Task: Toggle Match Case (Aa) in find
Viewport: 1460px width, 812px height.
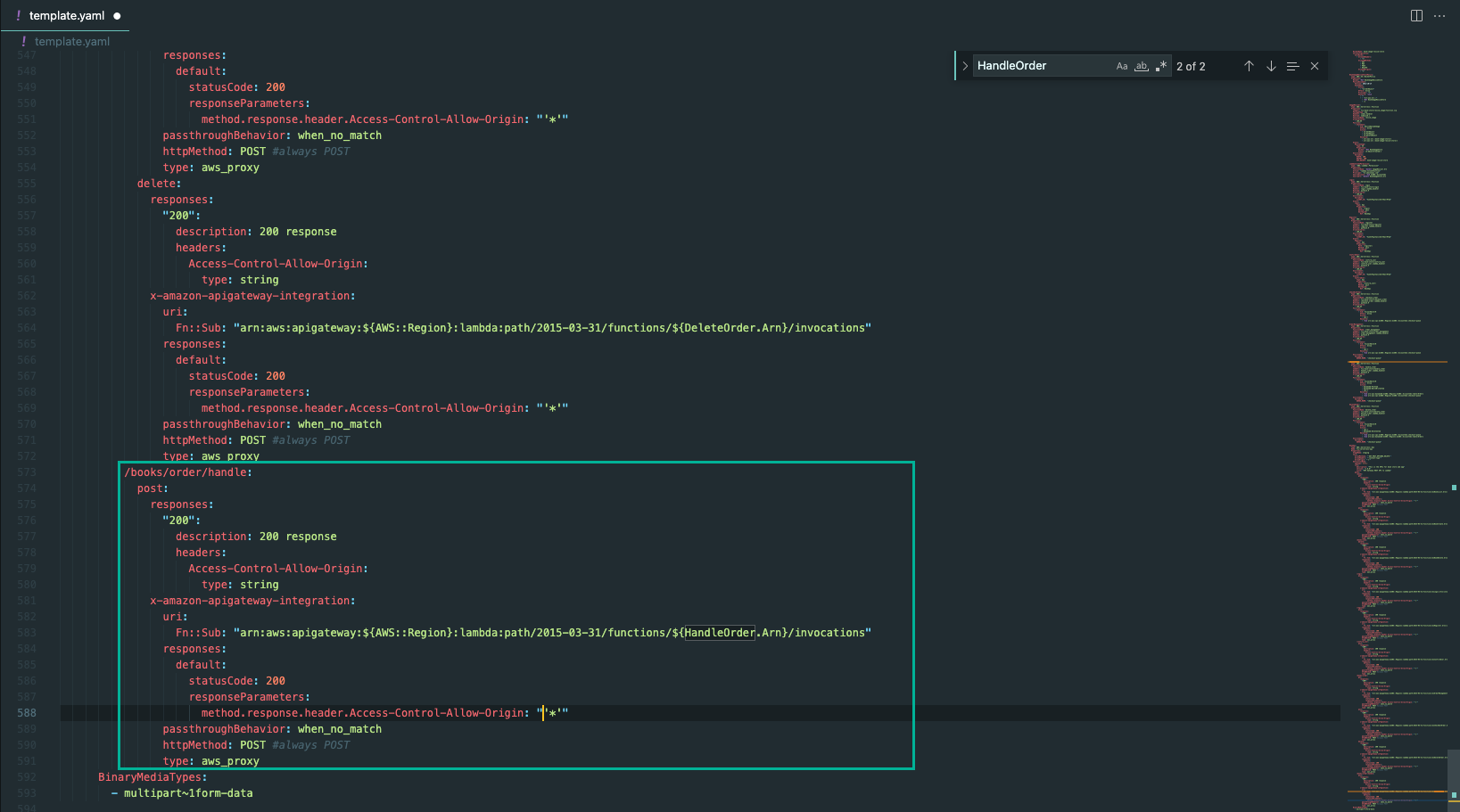Action: pos(1122,66)
